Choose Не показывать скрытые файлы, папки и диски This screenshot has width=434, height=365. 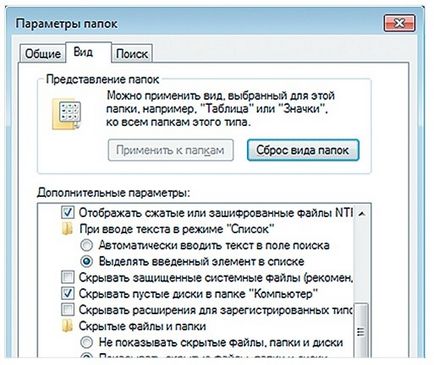(87, 342)
